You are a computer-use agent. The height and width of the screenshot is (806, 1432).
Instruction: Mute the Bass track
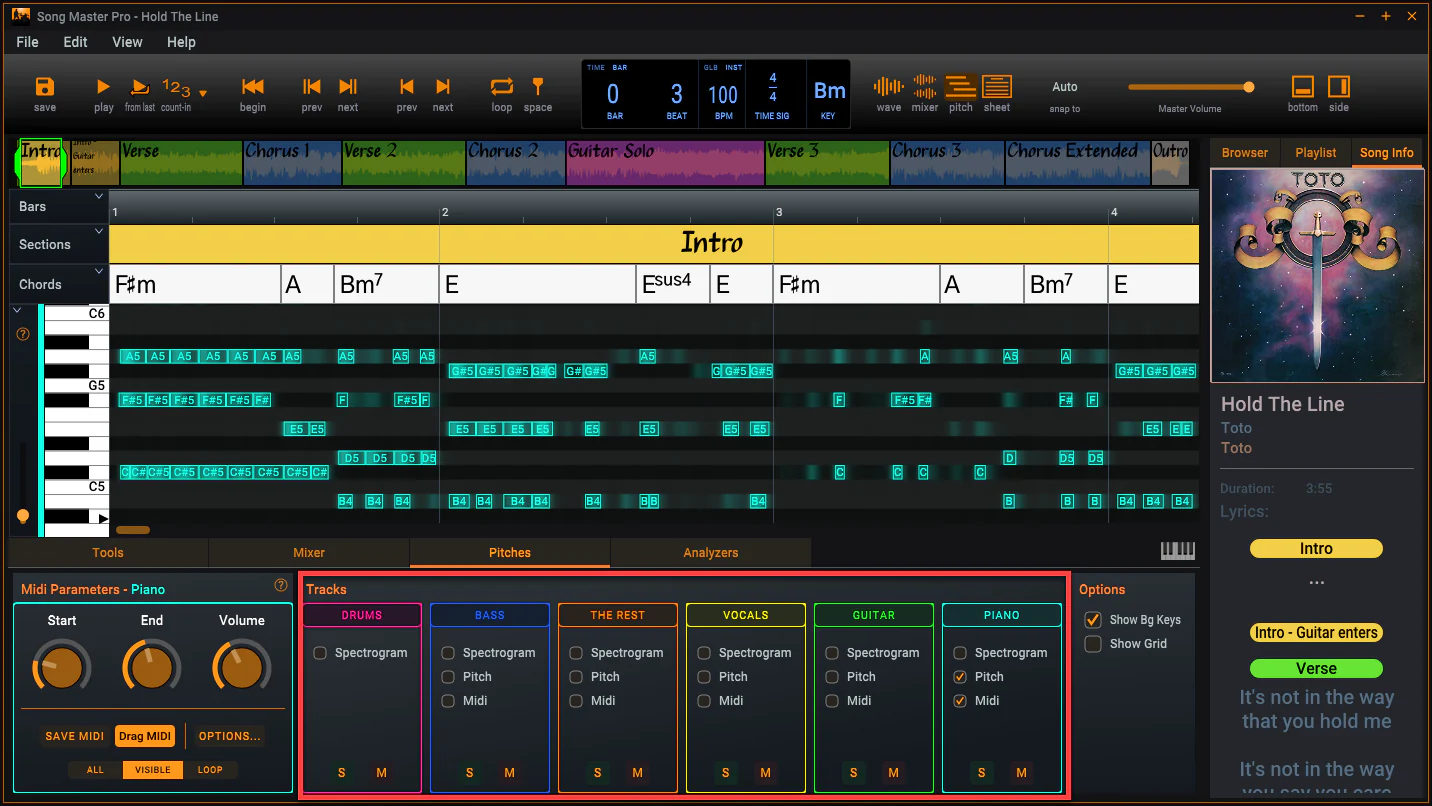pos(509,772)
